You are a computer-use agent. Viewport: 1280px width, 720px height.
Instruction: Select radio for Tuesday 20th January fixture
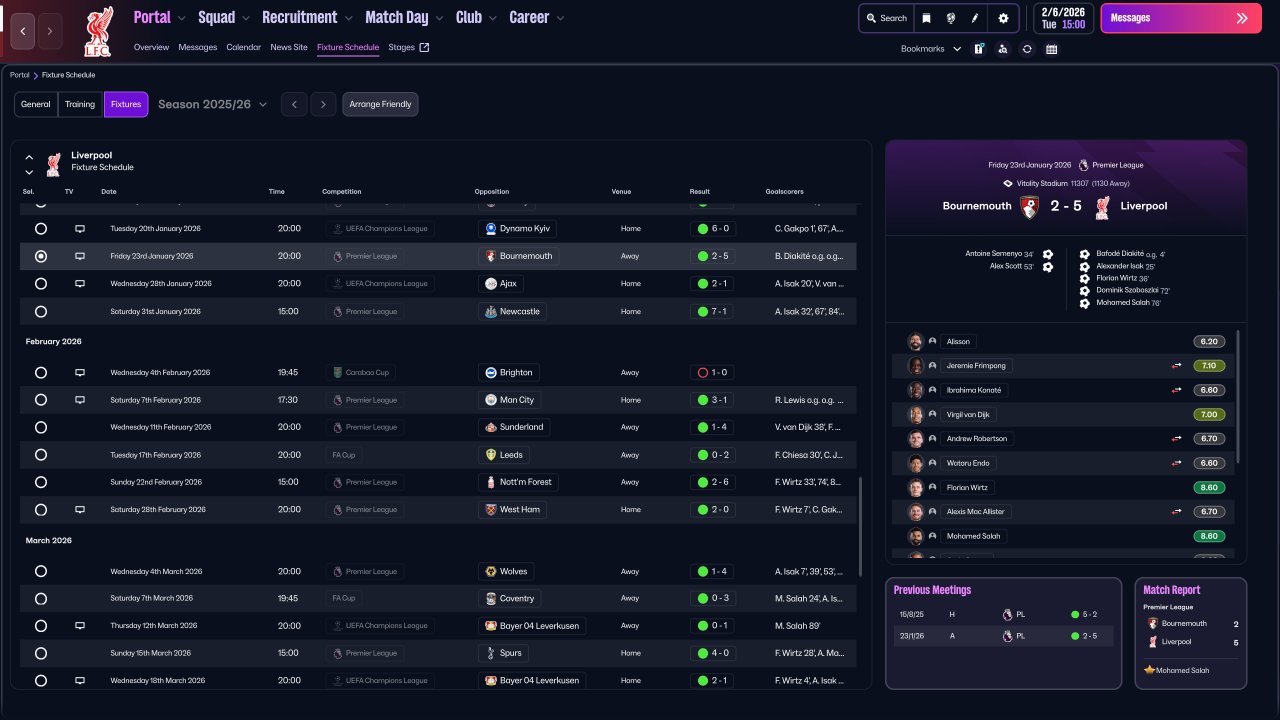(x=41, y=229)
